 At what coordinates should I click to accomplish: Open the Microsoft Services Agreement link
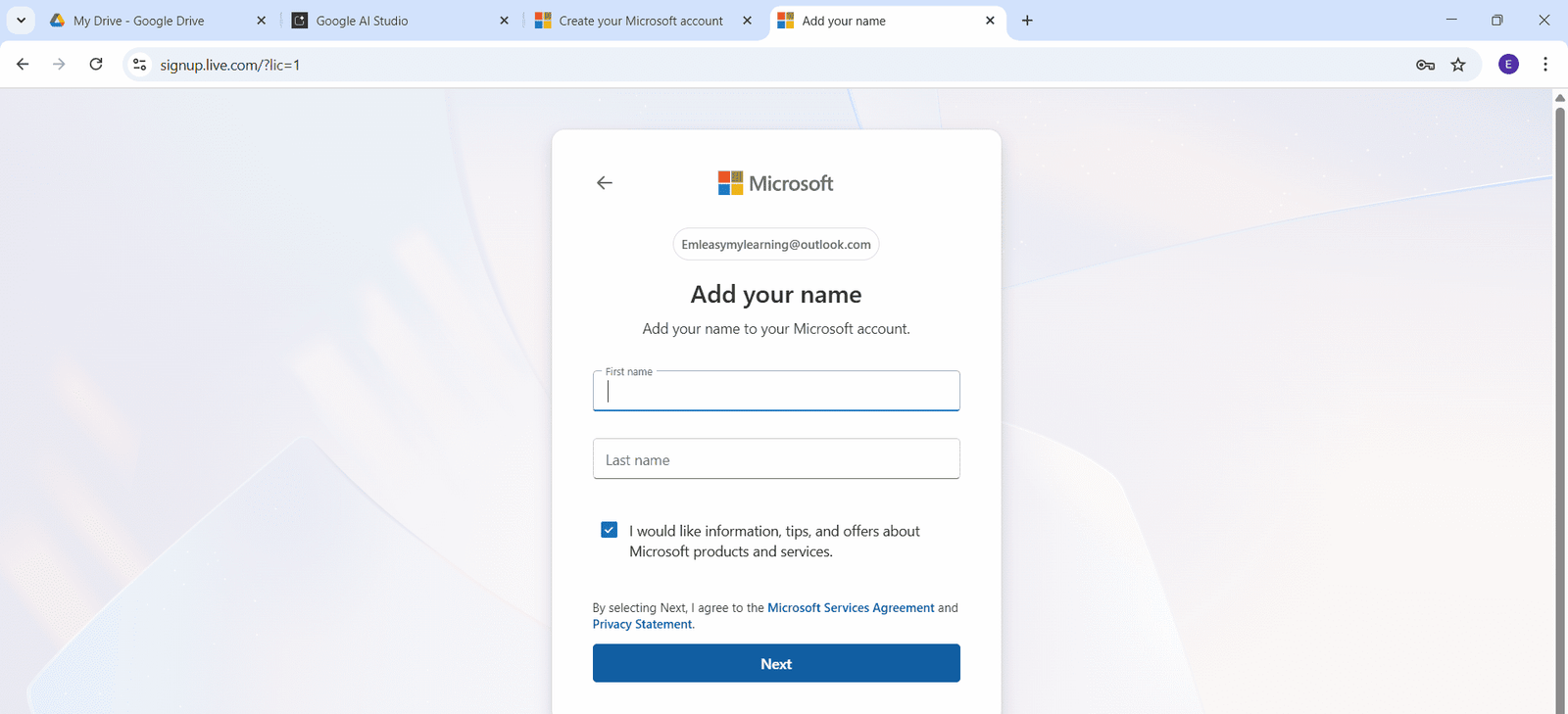851,608
